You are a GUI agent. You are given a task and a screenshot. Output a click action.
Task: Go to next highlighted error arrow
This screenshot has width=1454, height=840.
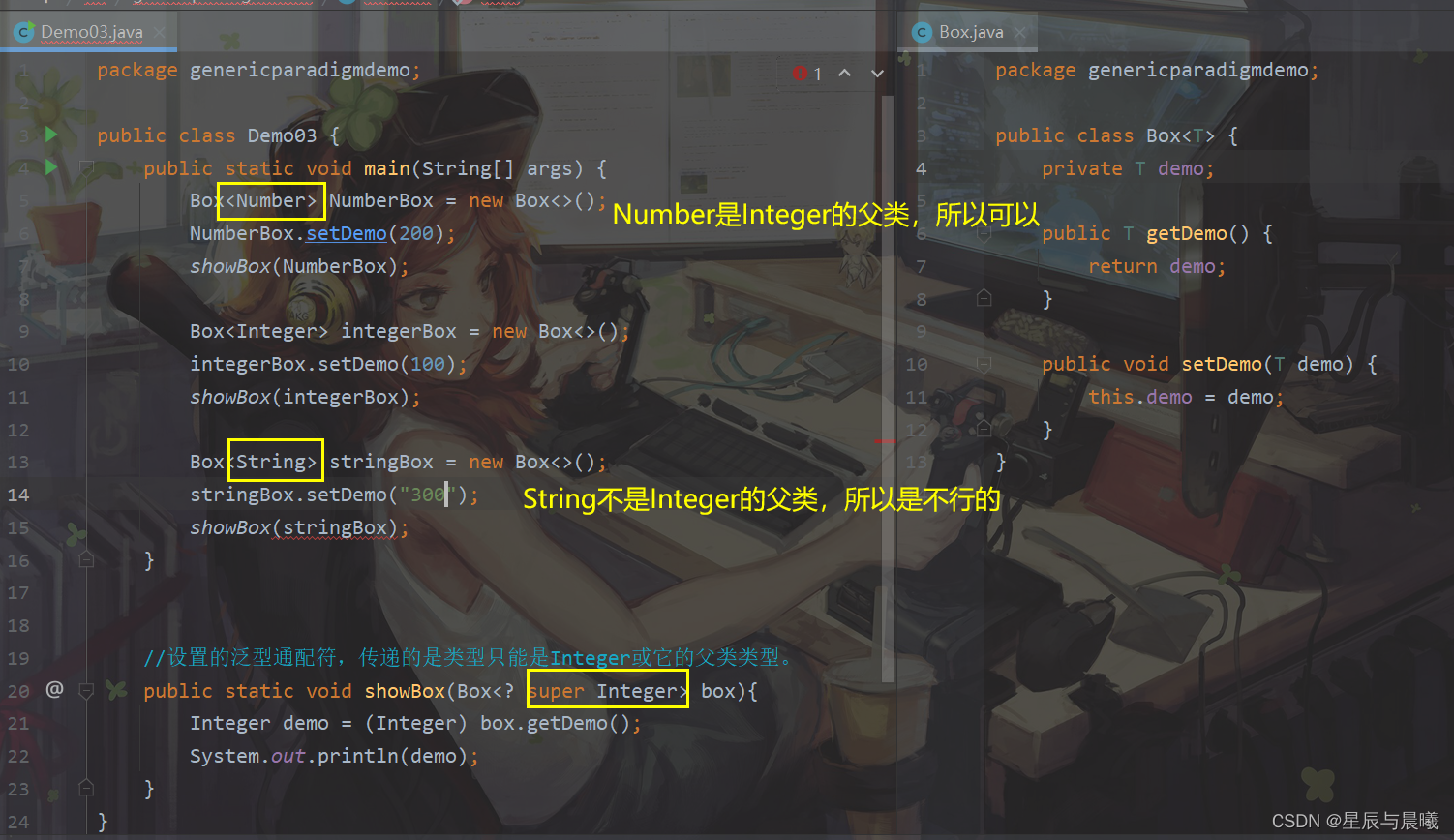point(878,73)
